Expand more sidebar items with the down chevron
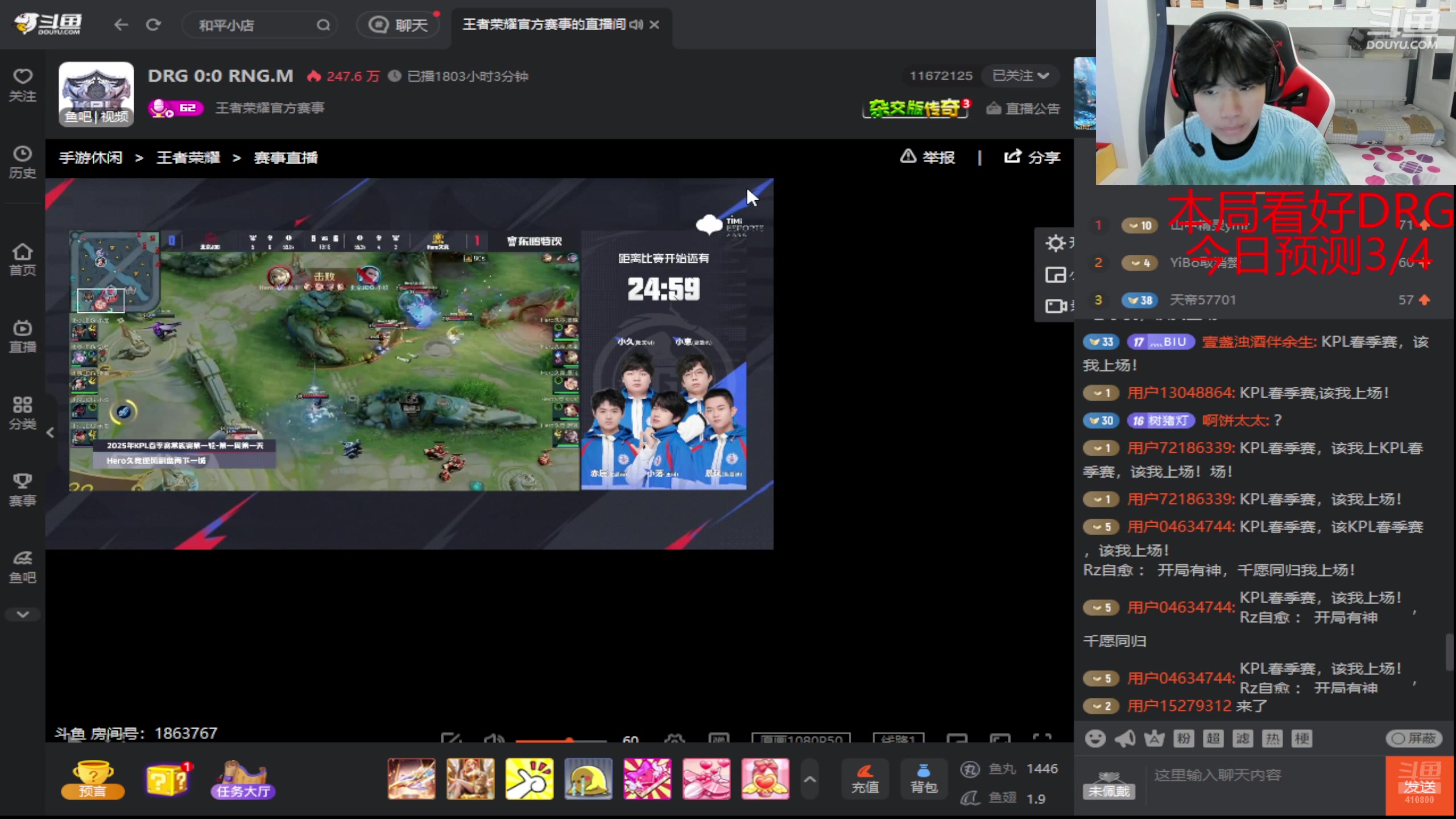Screen dimensions: 1456x819 23,614
